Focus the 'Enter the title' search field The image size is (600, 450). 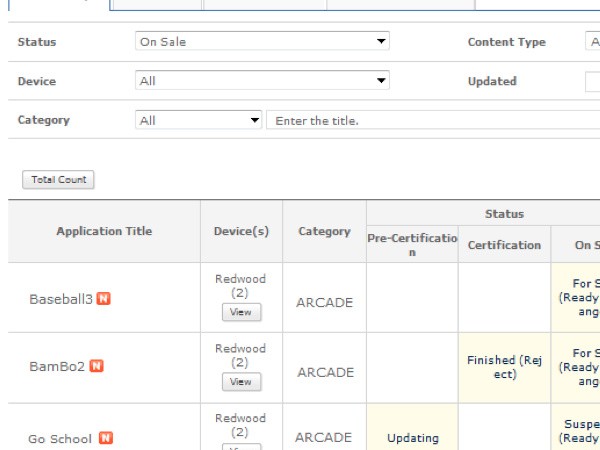point(432,120)
